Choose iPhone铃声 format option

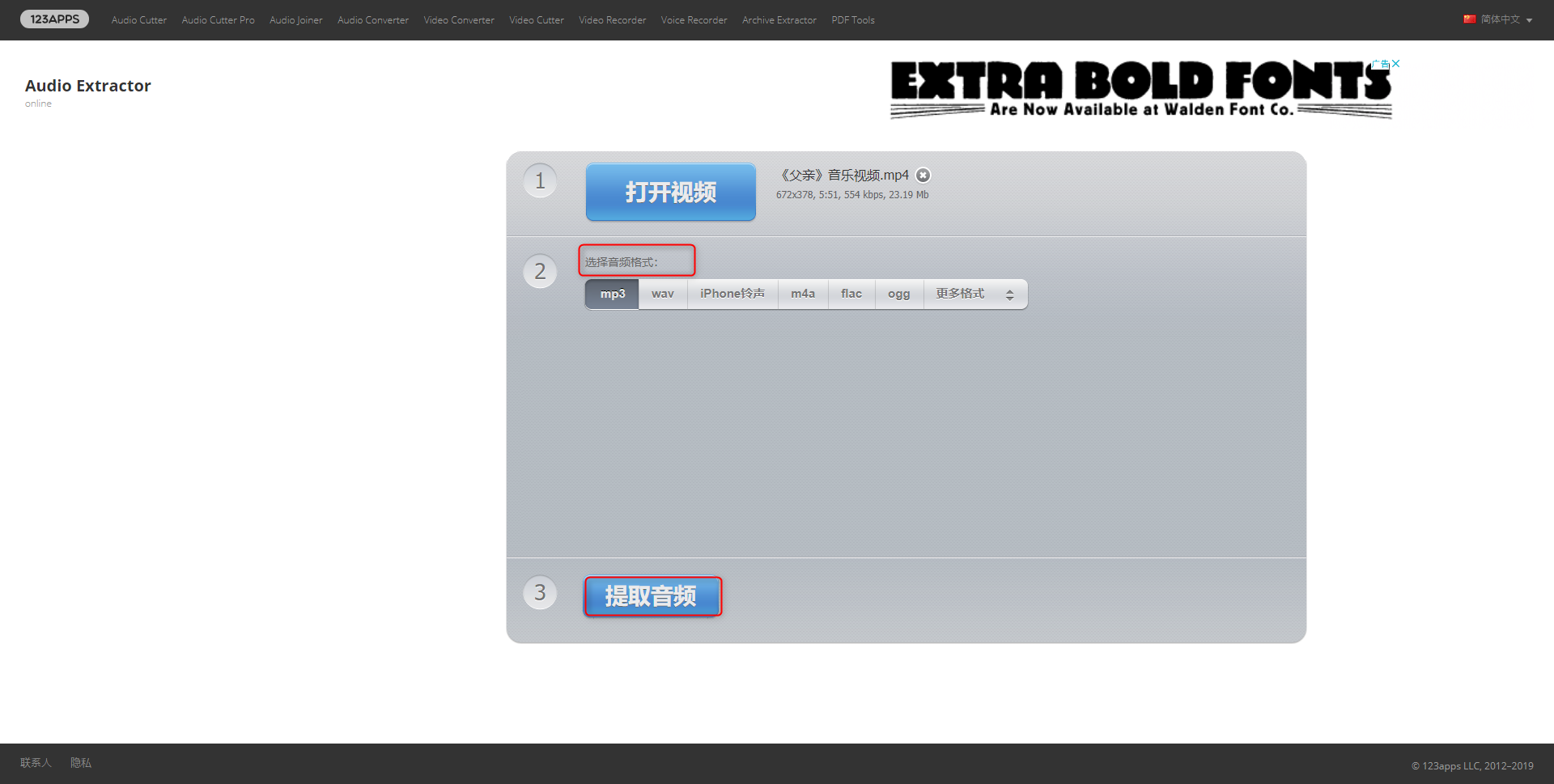coord(732,294)
